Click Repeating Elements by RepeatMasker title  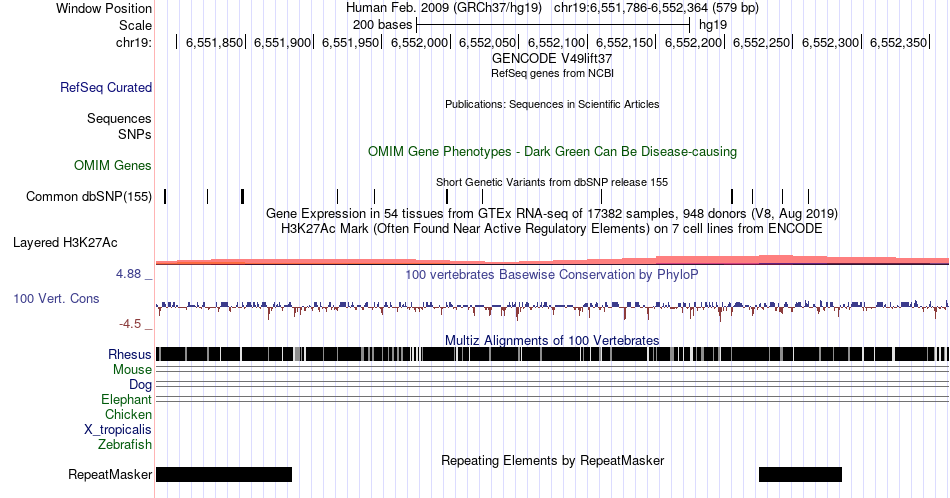pyautogui.click(x=552, y=460)
